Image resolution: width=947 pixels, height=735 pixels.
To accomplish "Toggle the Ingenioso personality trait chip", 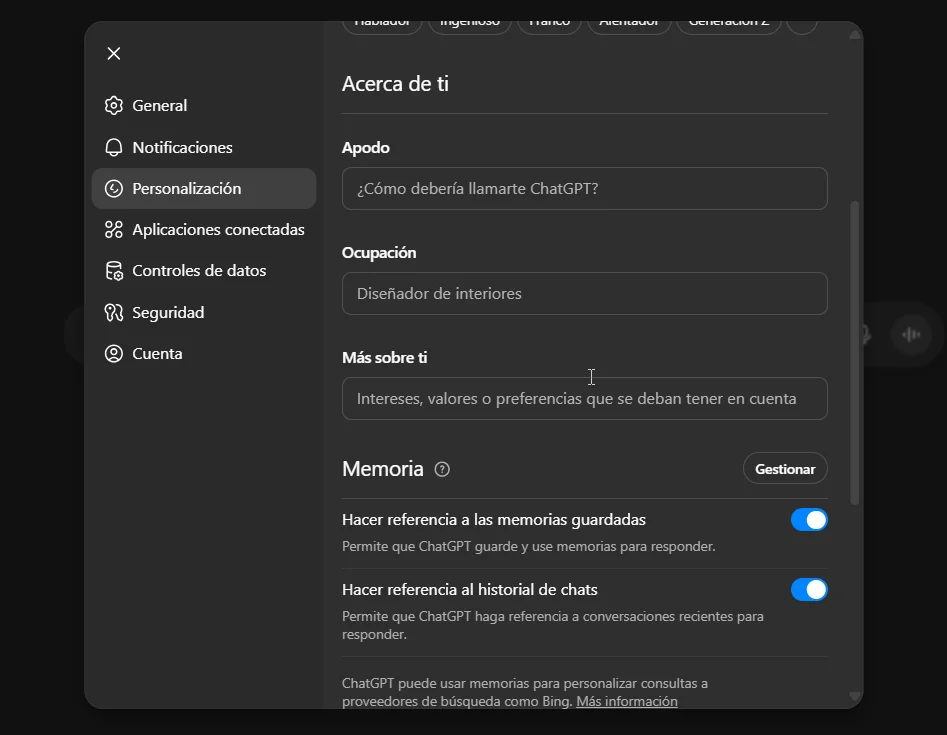I will [x=469, y=21].
